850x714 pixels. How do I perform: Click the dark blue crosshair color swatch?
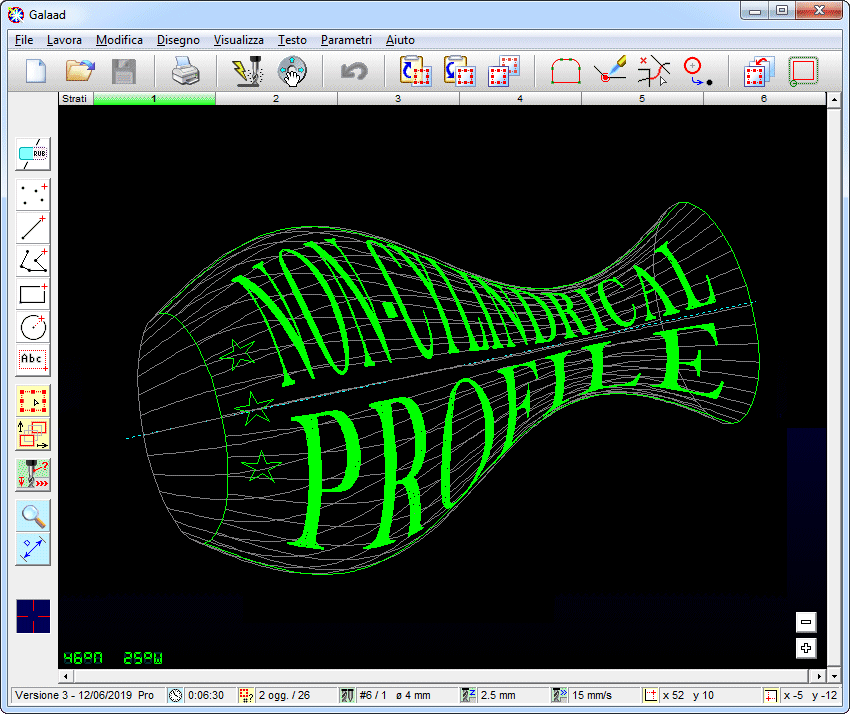tap(33, 616)
